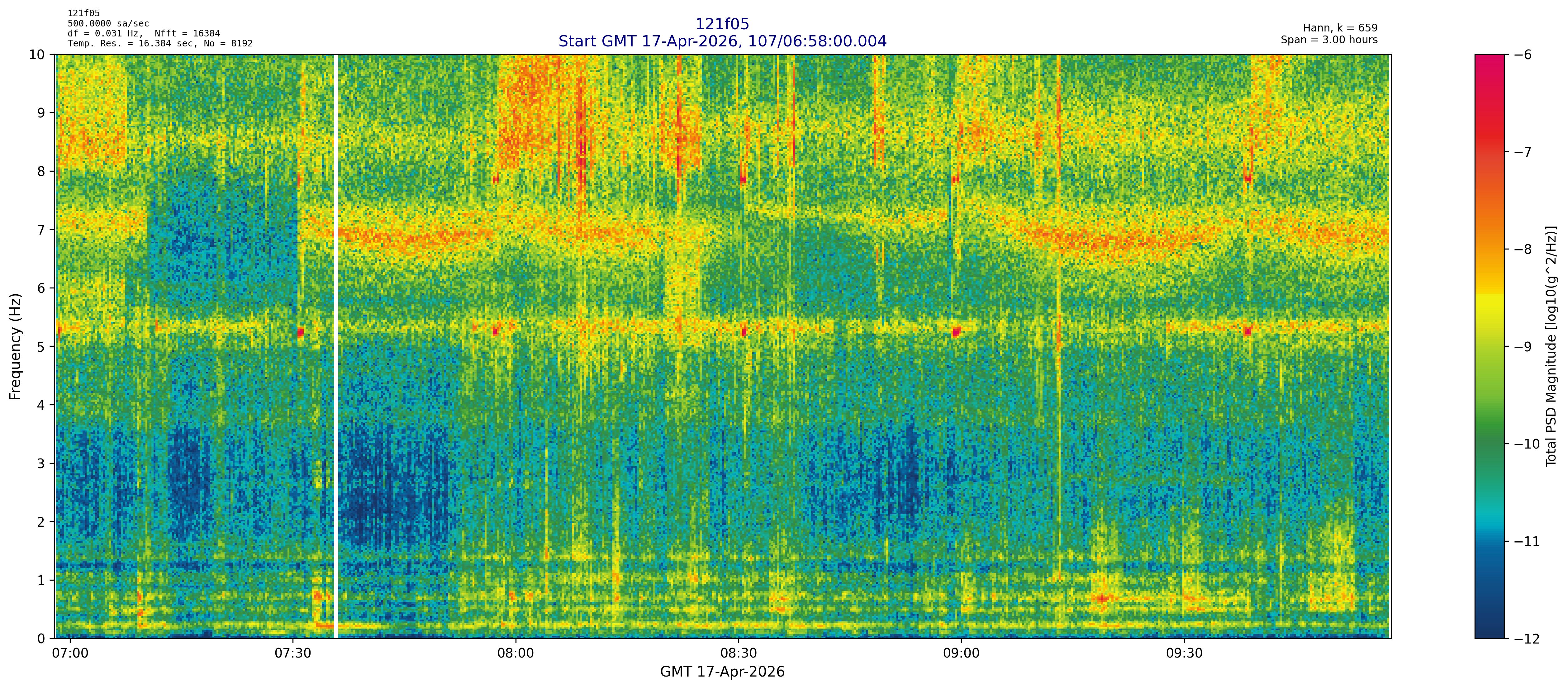1568x689 pixels.
Task: Click the Span = 3.00 hours text
Action: pyautogui.click(x=1329, y=40)
